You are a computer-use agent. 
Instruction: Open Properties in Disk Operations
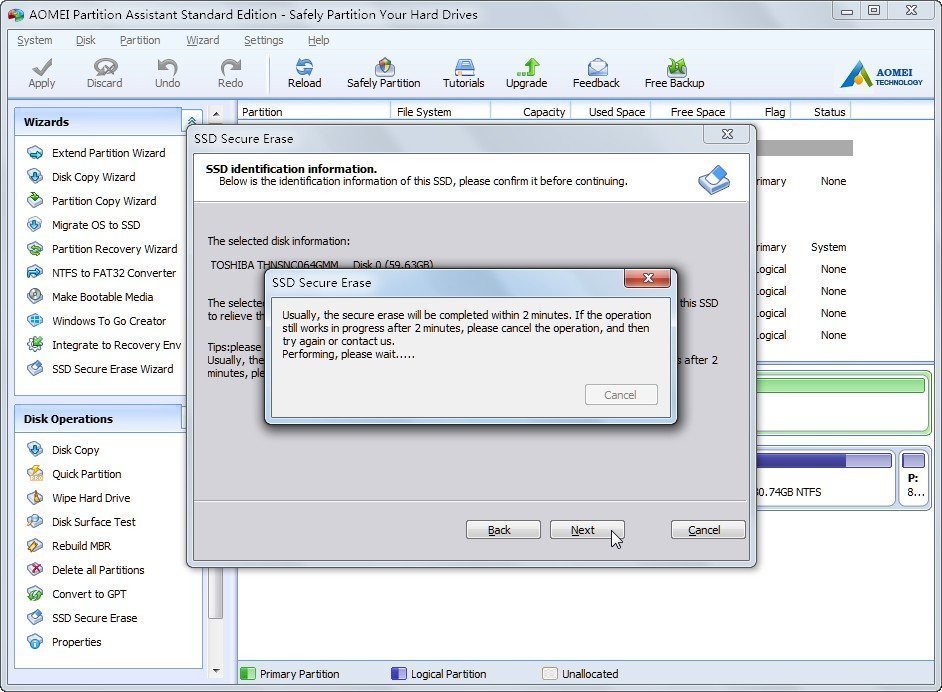tap(76, 642)
